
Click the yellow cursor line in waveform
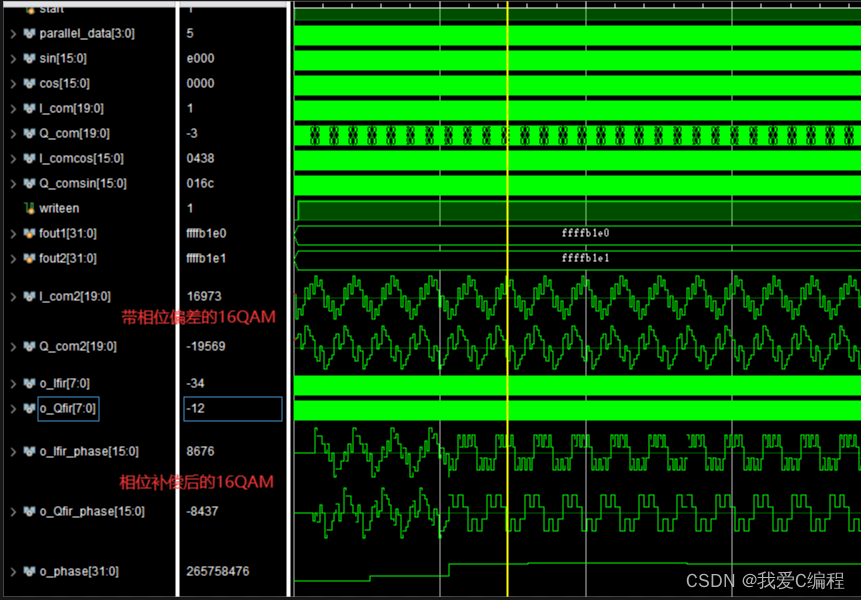pyautogui.click(x=508, y=300)
